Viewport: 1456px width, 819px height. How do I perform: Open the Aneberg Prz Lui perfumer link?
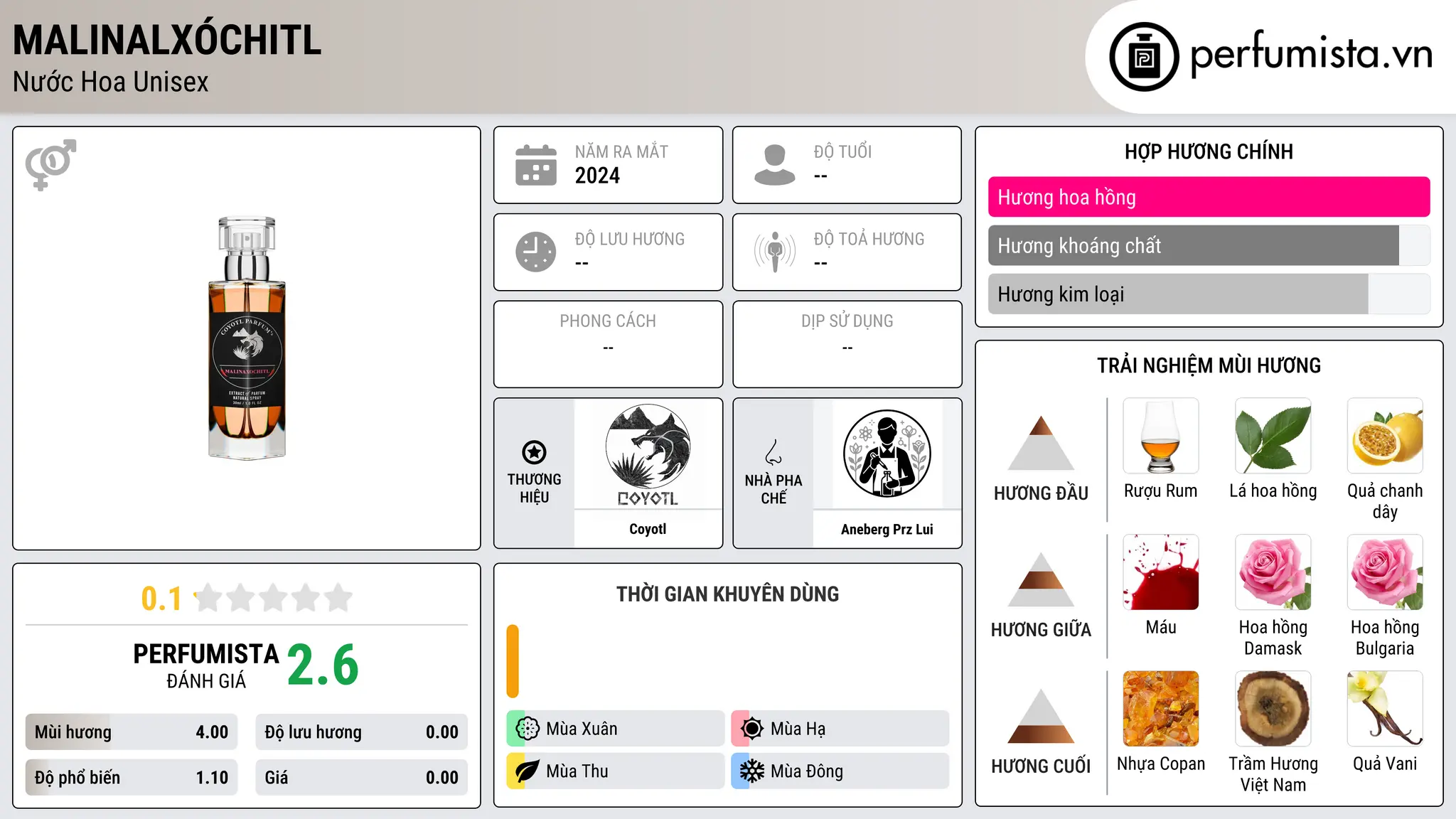pos(887,529)
